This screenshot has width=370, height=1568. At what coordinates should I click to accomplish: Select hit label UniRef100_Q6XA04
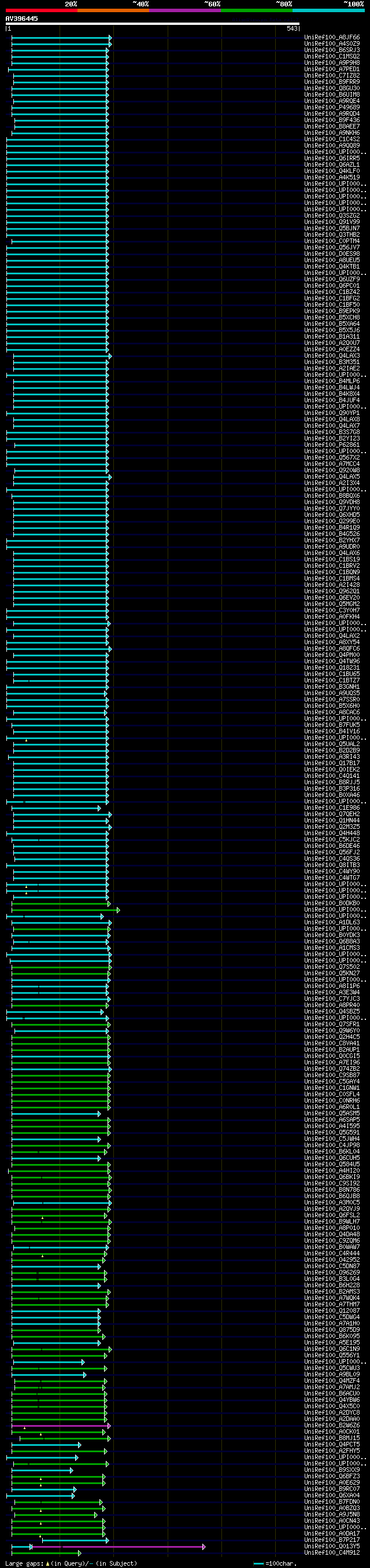(x=332, y=1496)
